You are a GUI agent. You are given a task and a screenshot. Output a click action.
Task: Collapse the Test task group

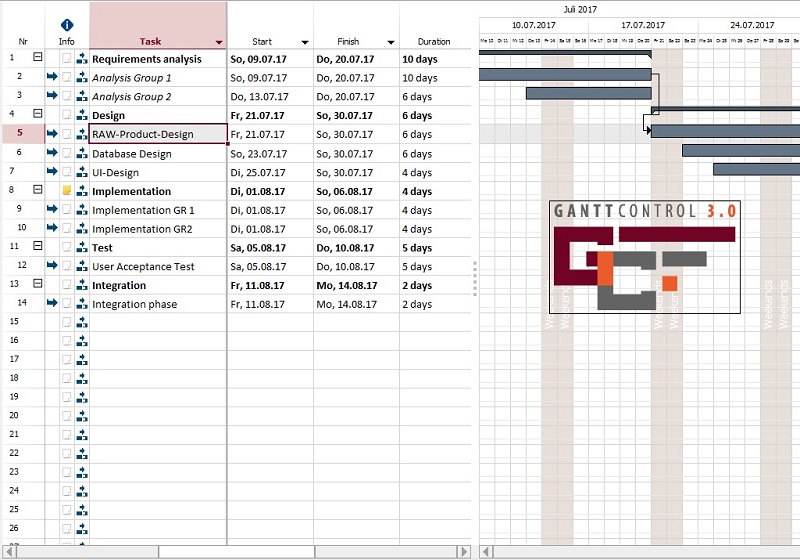click(x=38, y=246)
